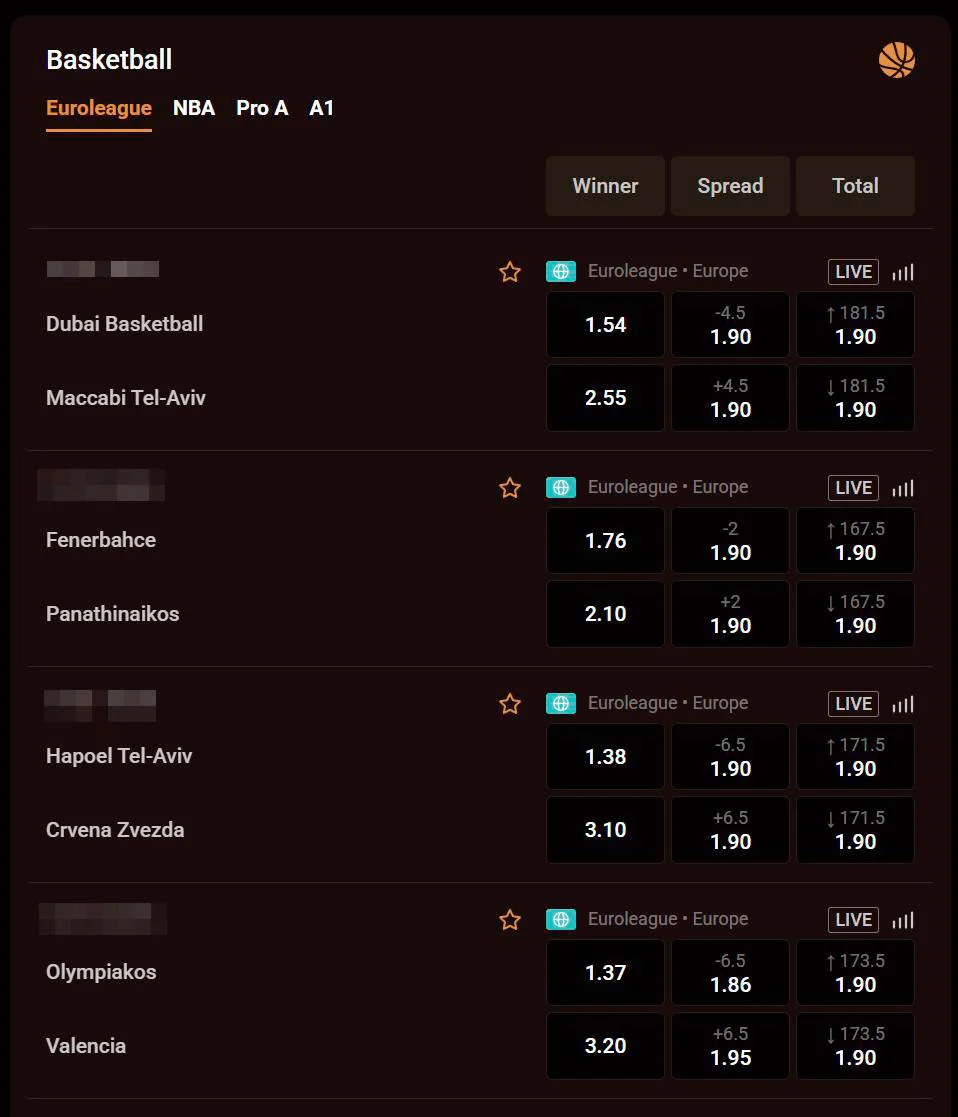Open Fenerbahce team name

101,540
